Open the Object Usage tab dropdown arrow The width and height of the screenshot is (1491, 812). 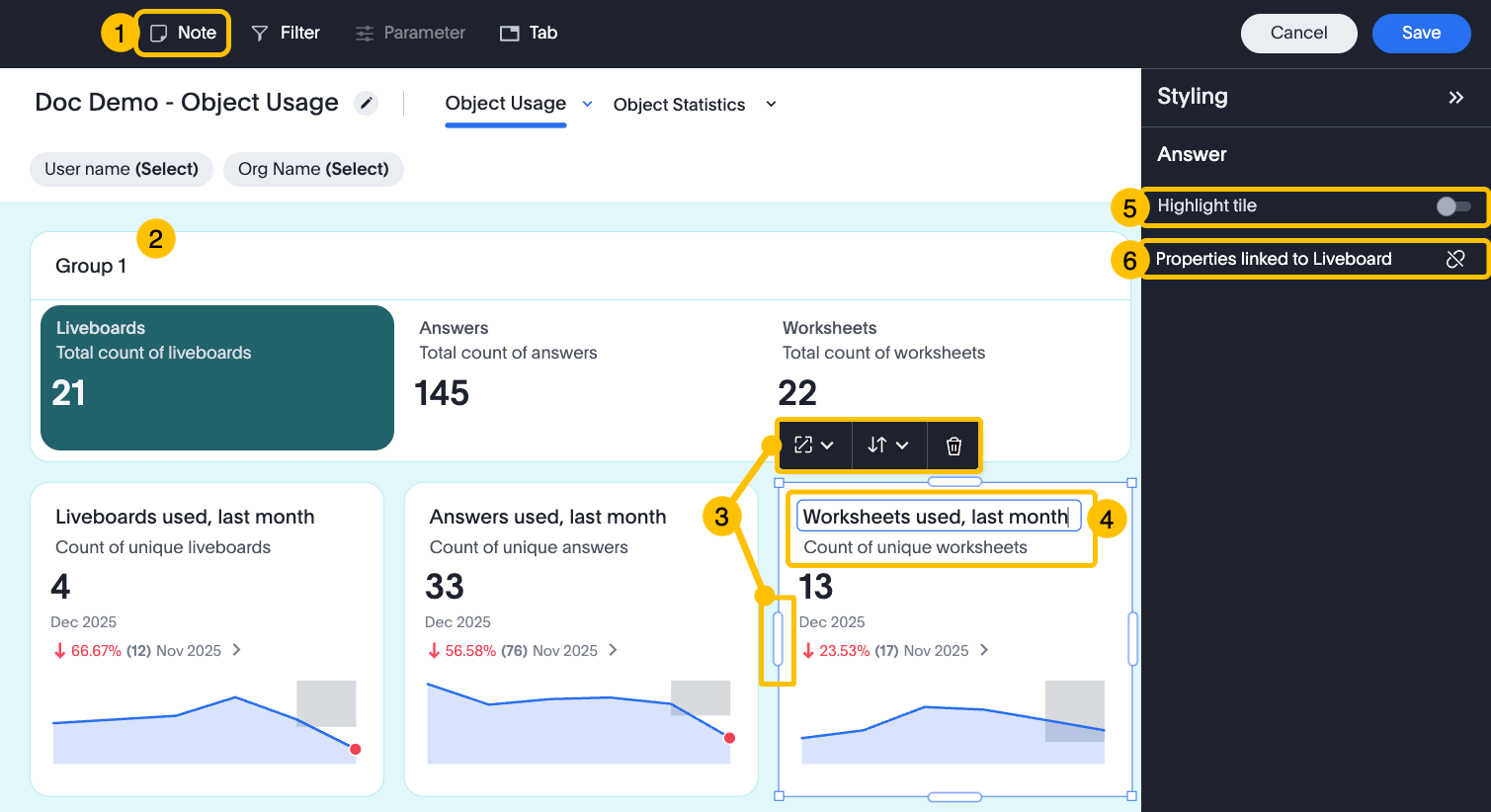tap(588, 104)
